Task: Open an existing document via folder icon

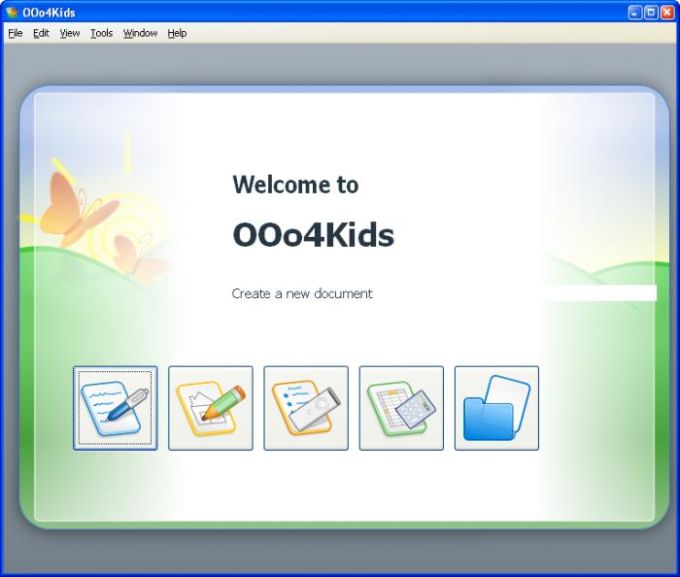Action: click(x=497, y=408)
